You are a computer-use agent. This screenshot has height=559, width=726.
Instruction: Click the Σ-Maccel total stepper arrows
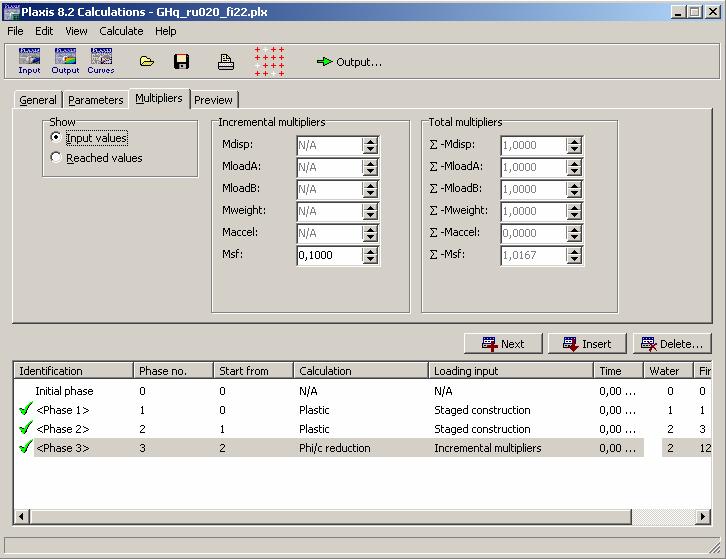574,233
